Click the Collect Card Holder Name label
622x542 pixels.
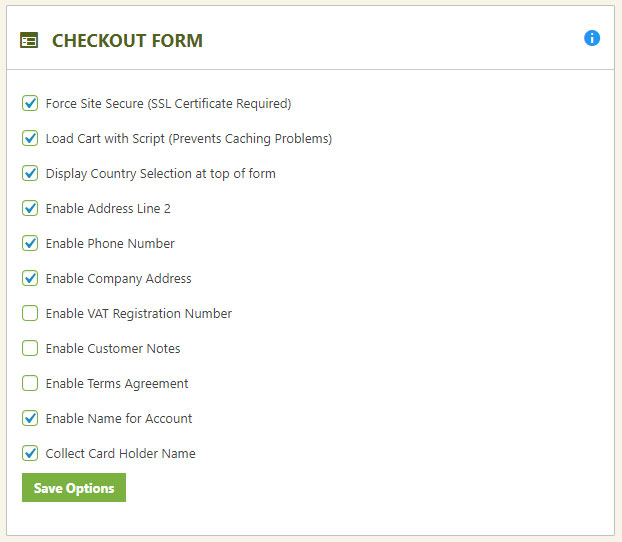coord(121,454)
